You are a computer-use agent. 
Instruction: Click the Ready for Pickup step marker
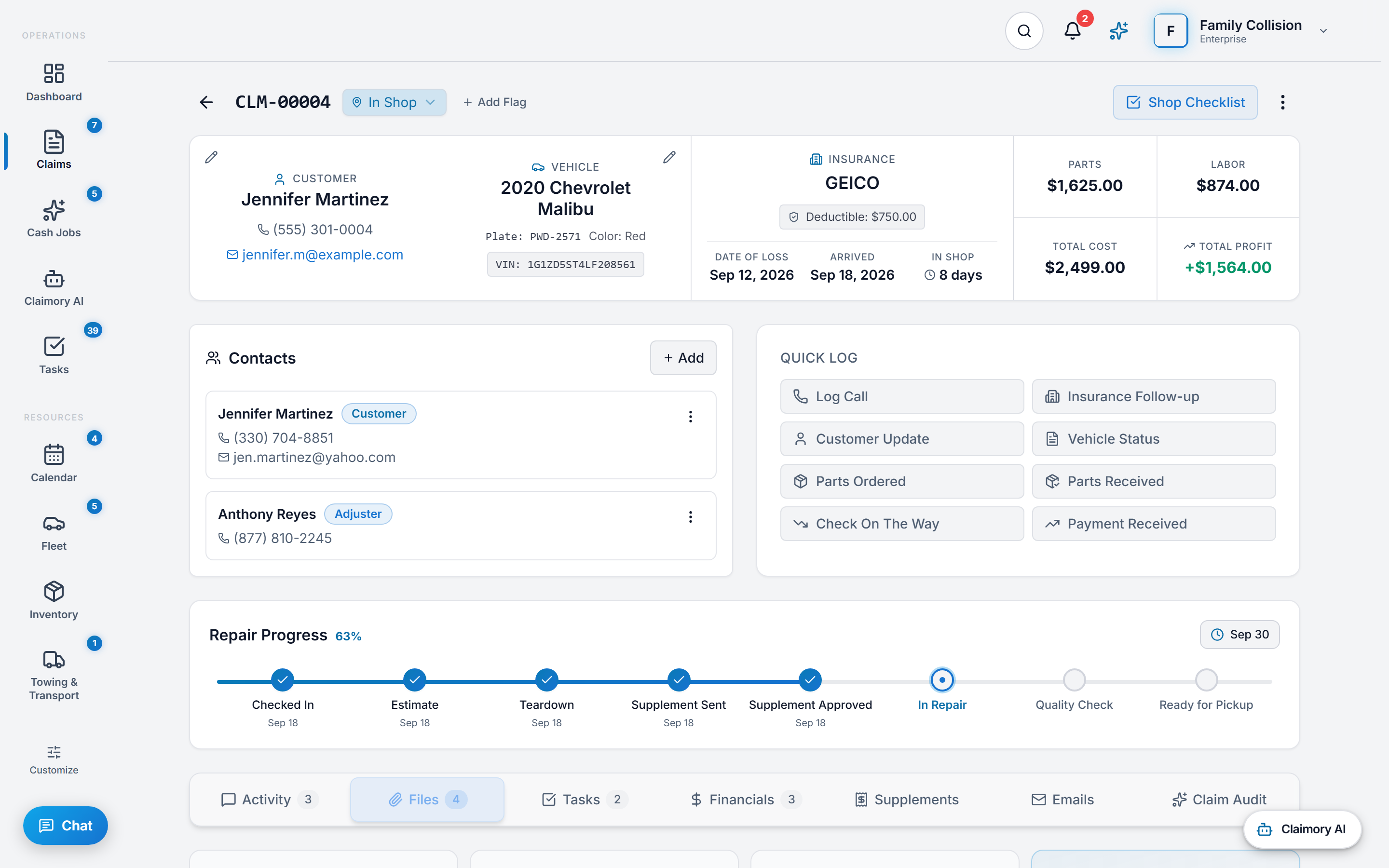click(1206, 680)
